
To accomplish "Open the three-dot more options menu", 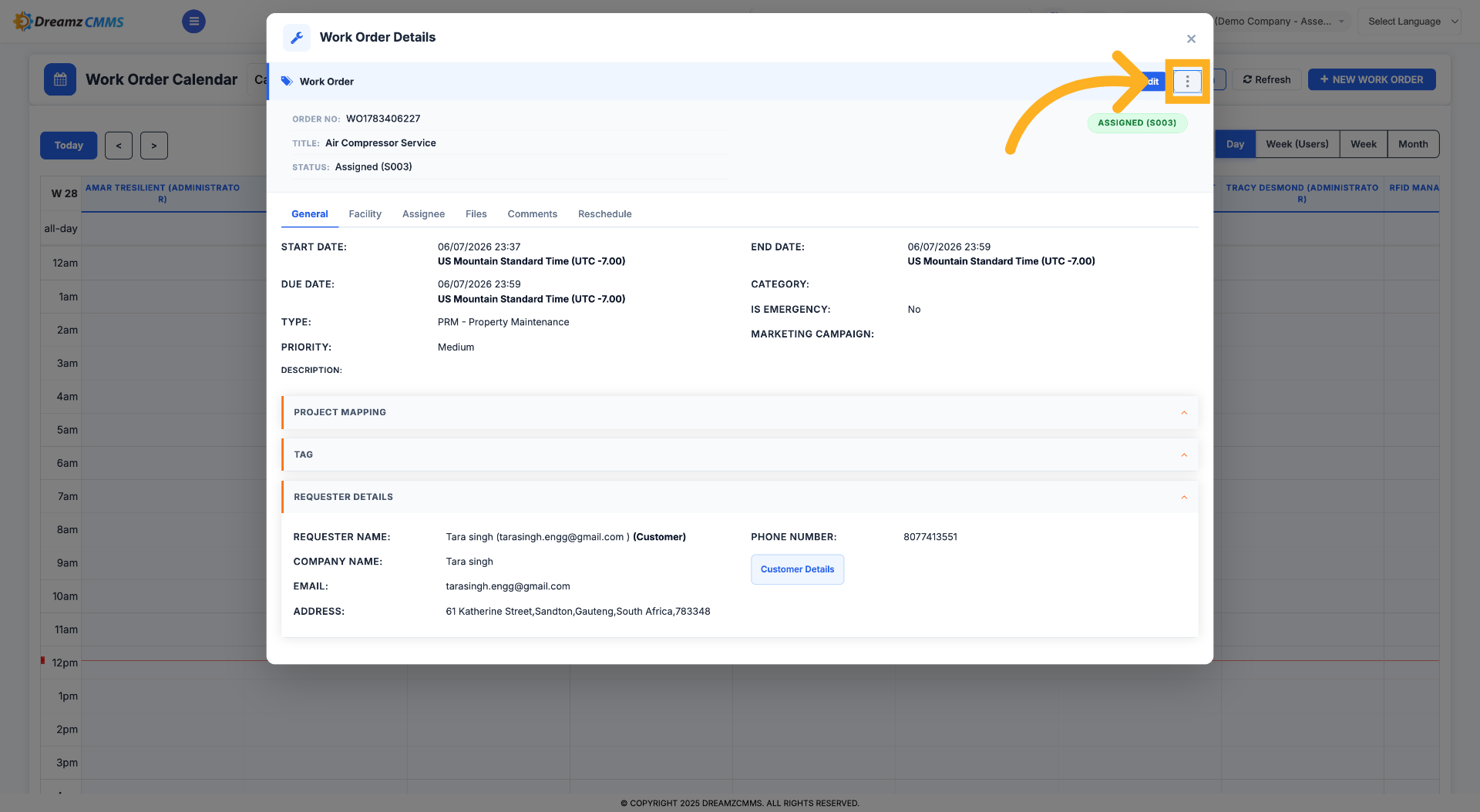I will 1187,81.
